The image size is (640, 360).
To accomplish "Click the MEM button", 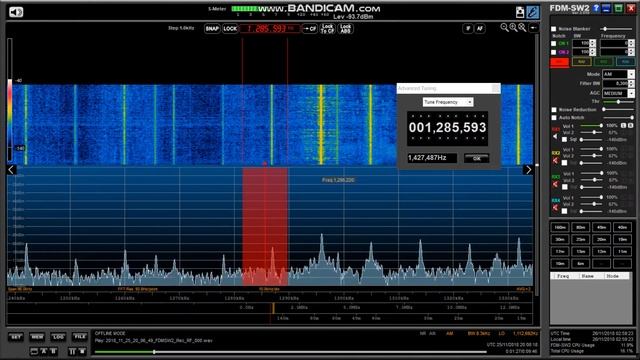I will point(37,337).
